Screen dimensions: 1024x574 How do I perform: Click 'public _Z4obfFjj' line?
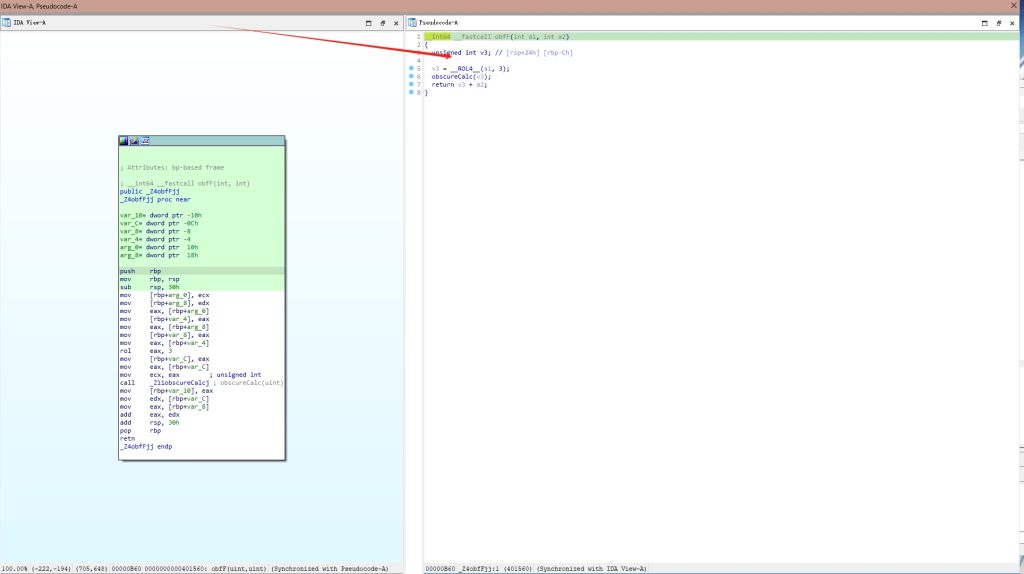150,191
